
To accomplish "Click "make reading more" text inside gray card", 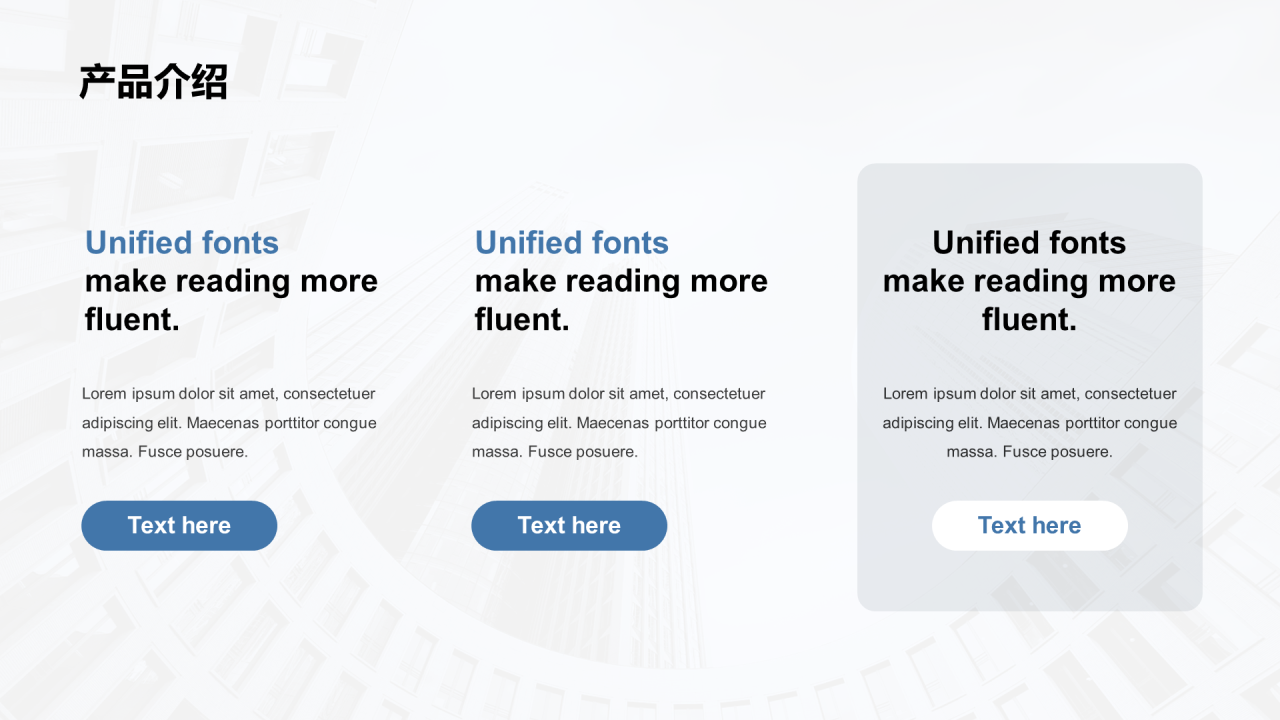I will 1029,281.
